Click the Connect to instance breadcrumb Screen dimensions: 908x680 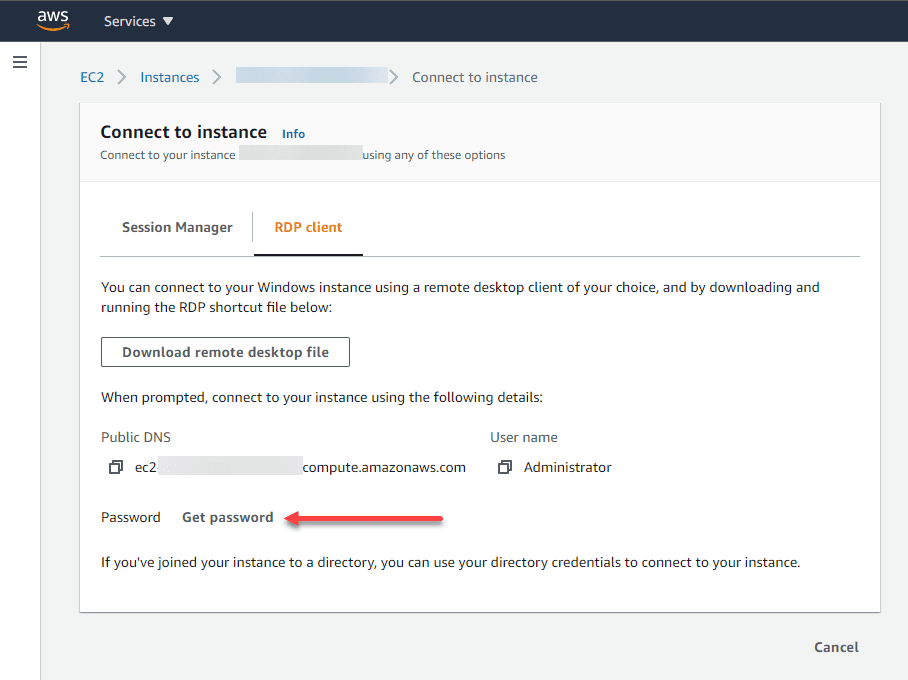pos(475,77)
